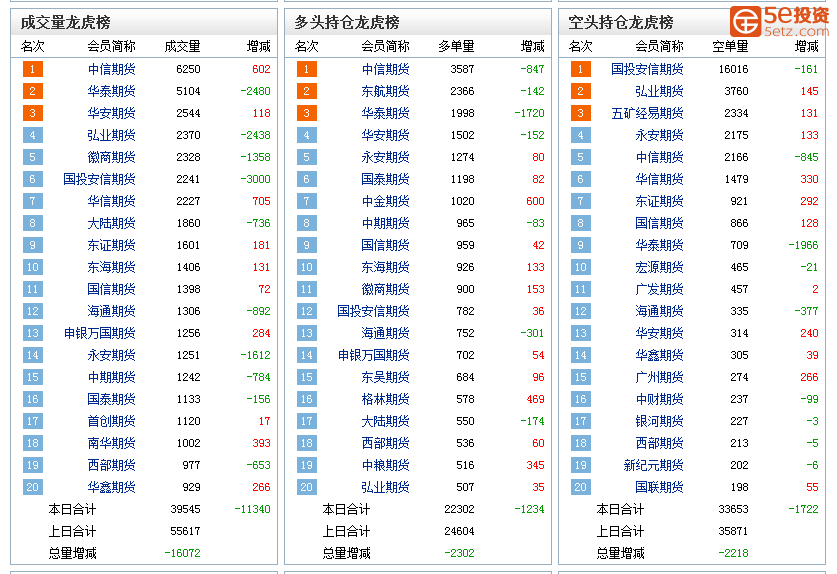Click 总量增减 value -16072

tap(182, 553)
